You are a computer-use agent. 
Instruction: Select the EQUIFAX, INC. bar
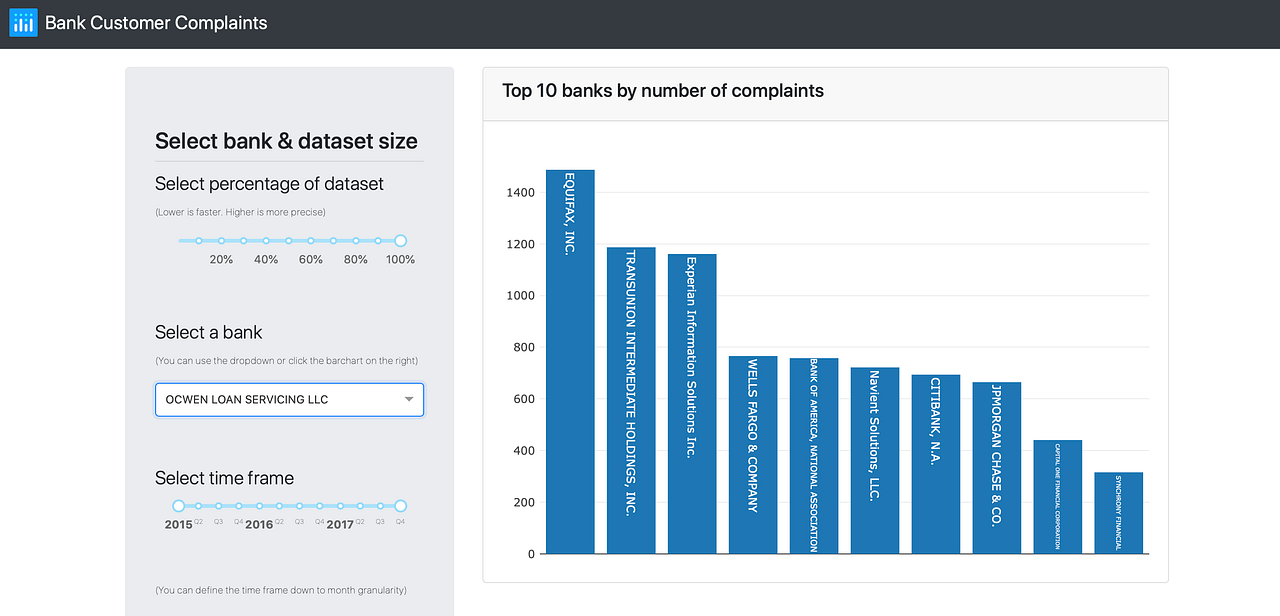[570, 360]
